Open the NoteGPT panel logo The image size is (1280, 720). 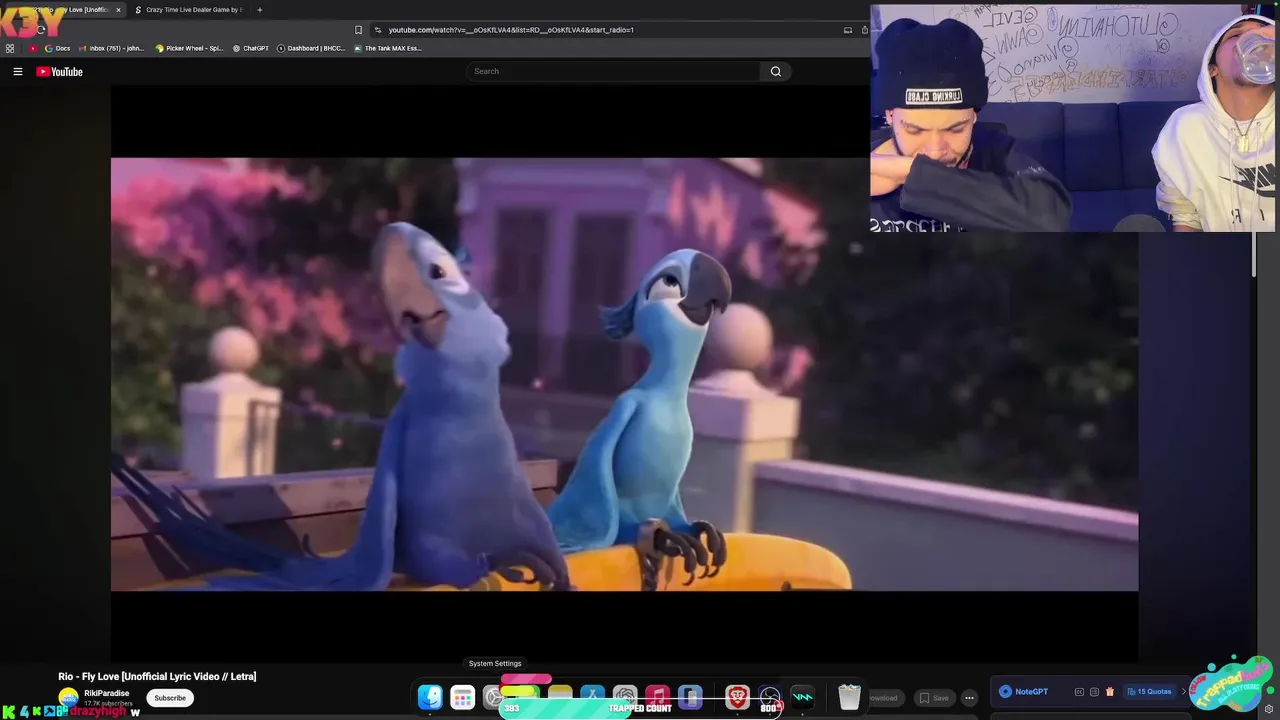point(1023,692)
